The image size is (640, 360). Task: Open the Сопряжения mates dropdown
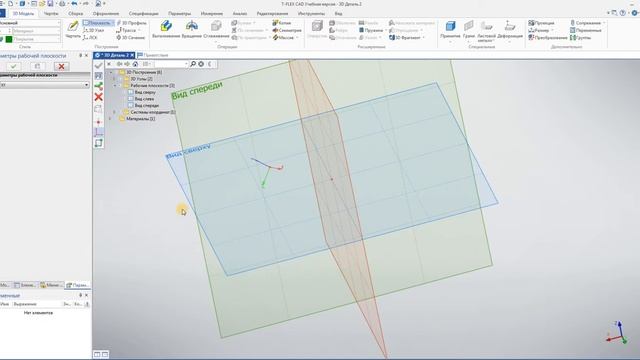point(604,23)
